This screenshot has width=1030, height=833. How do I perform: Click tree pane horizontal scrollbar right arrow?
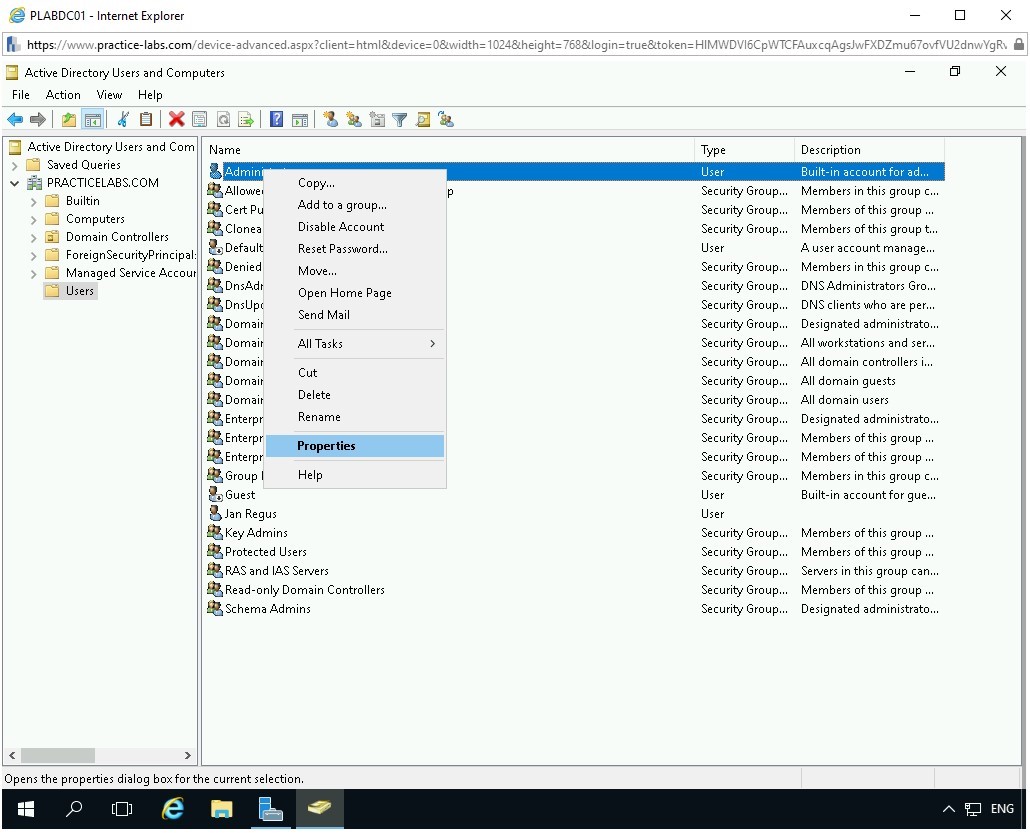[188, 756]
